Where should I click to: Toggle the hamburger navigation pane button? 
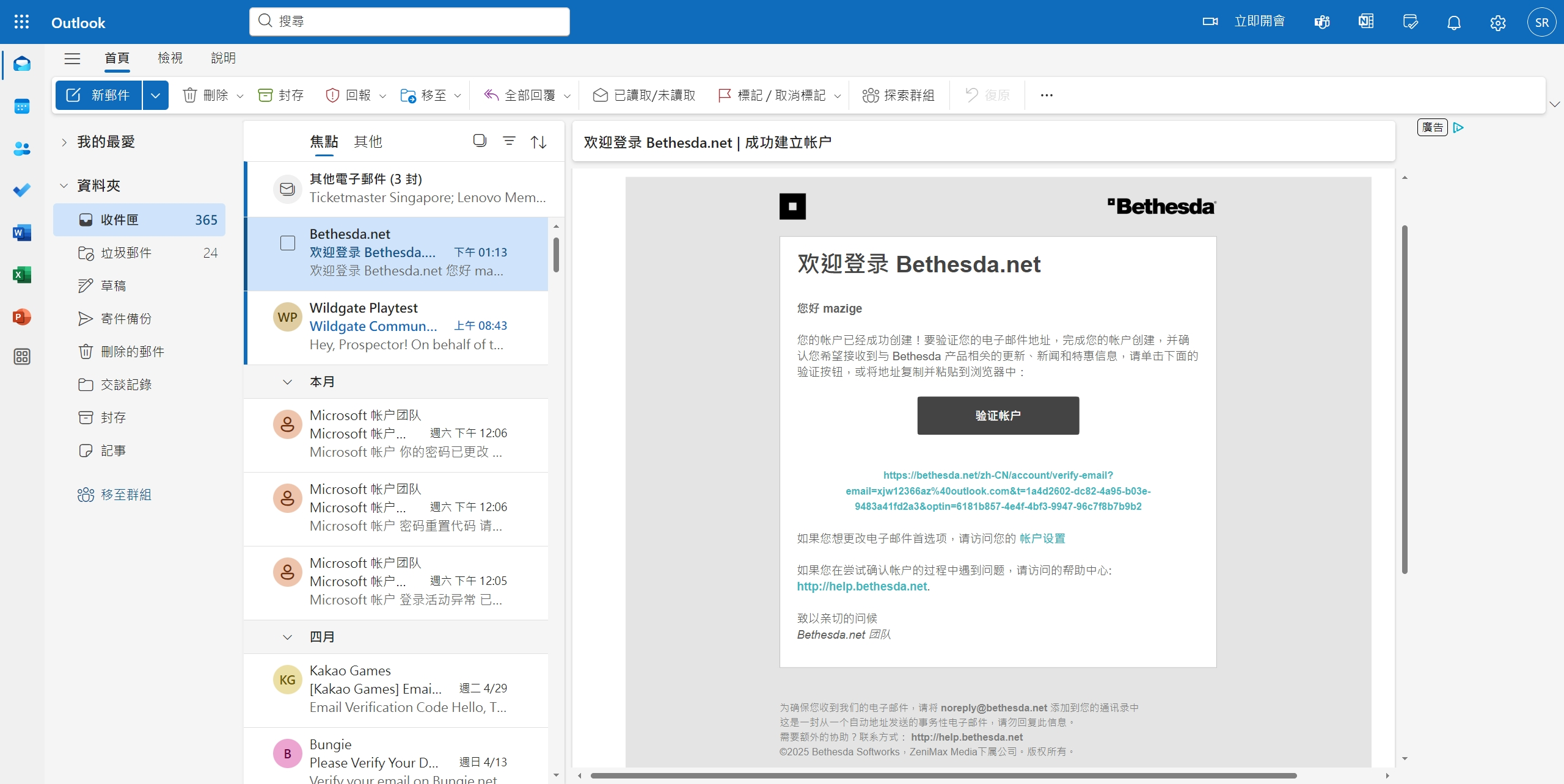pos(72,58)
